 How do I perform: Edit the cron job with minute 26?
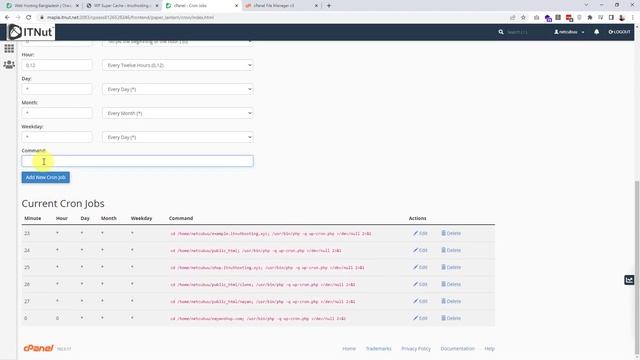coord(420,284)
